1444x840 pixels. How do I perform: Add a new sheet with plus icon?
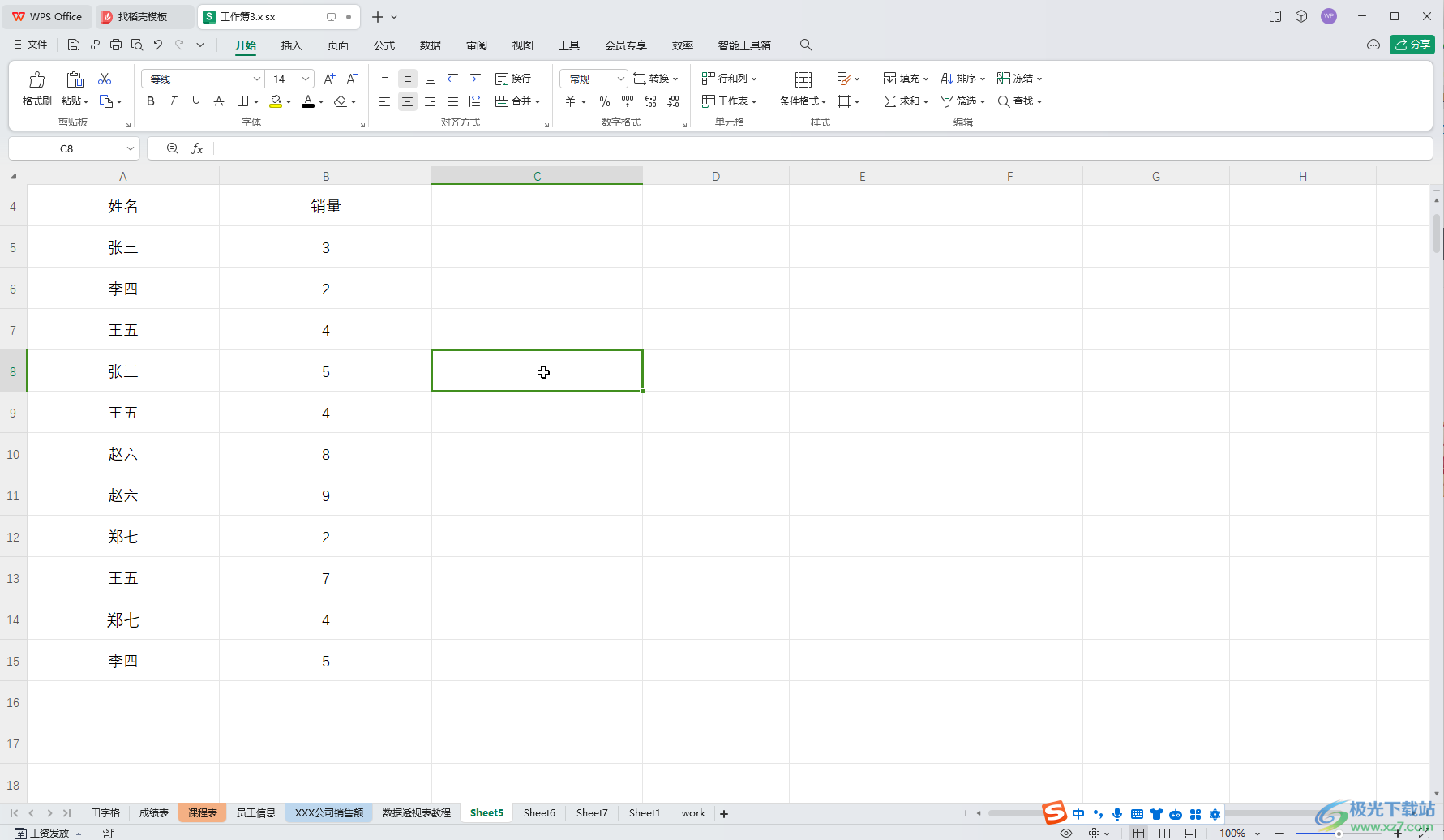724,813
